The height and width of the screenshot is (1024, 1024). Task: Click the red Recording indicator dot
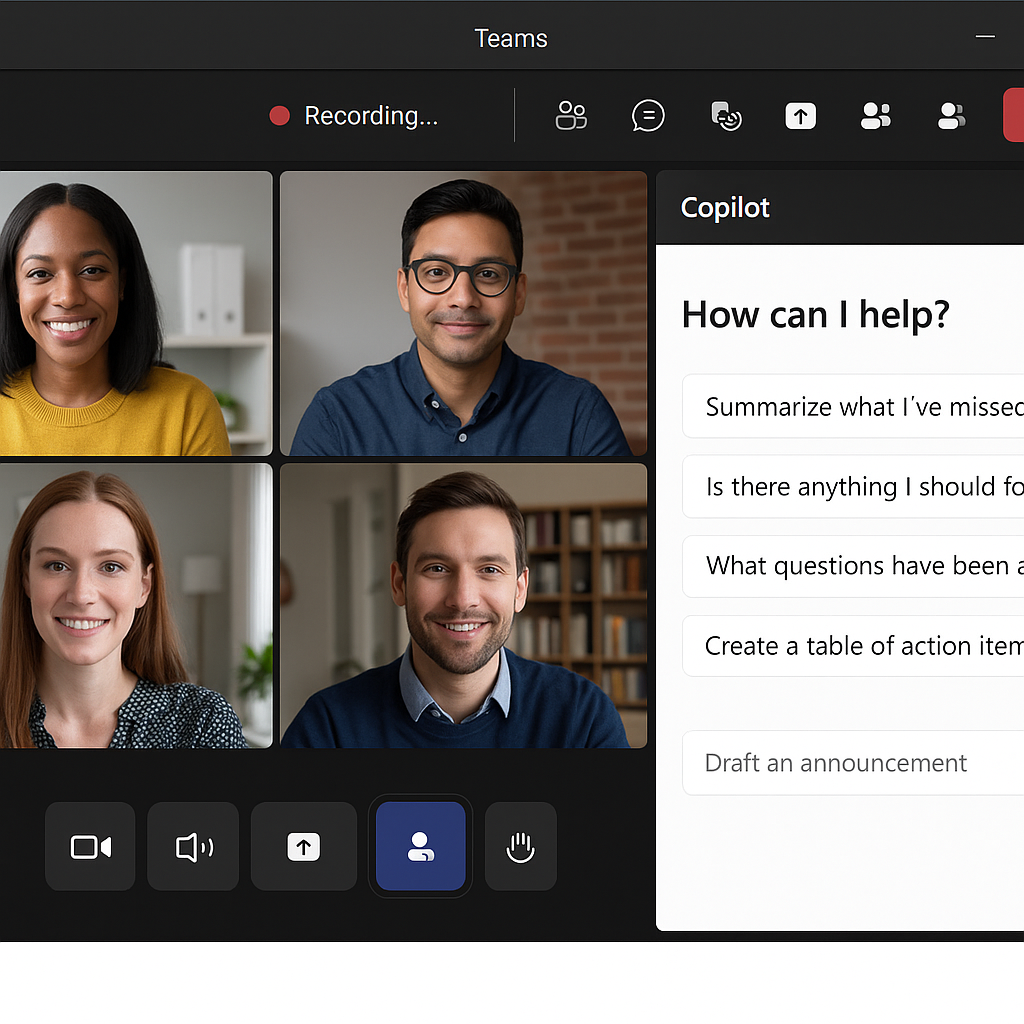tap(280, 116)
